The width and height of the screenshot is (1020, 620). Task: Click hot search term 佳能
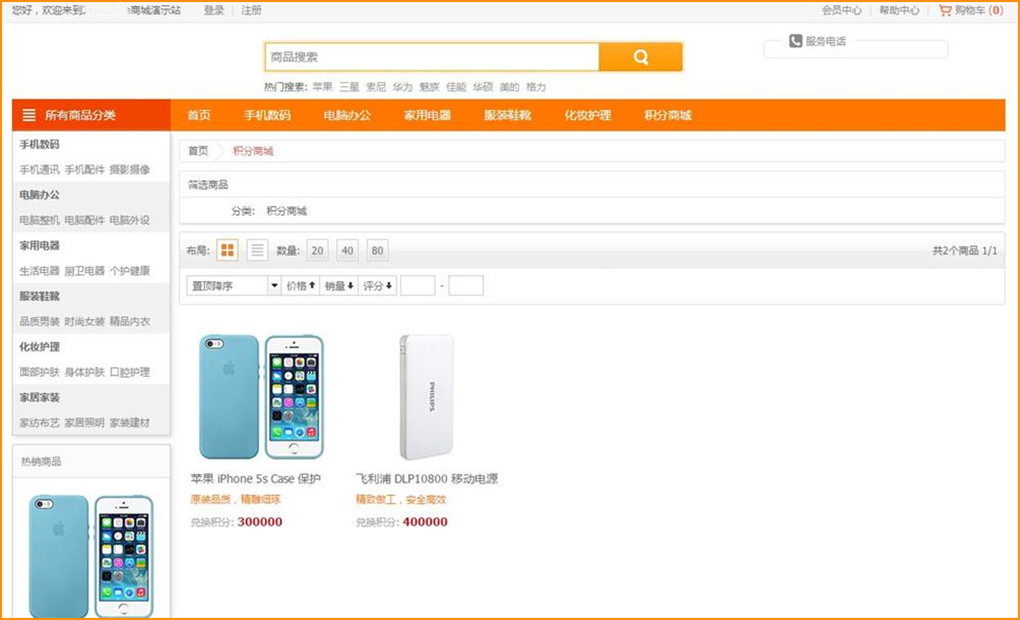coord(456,87)
